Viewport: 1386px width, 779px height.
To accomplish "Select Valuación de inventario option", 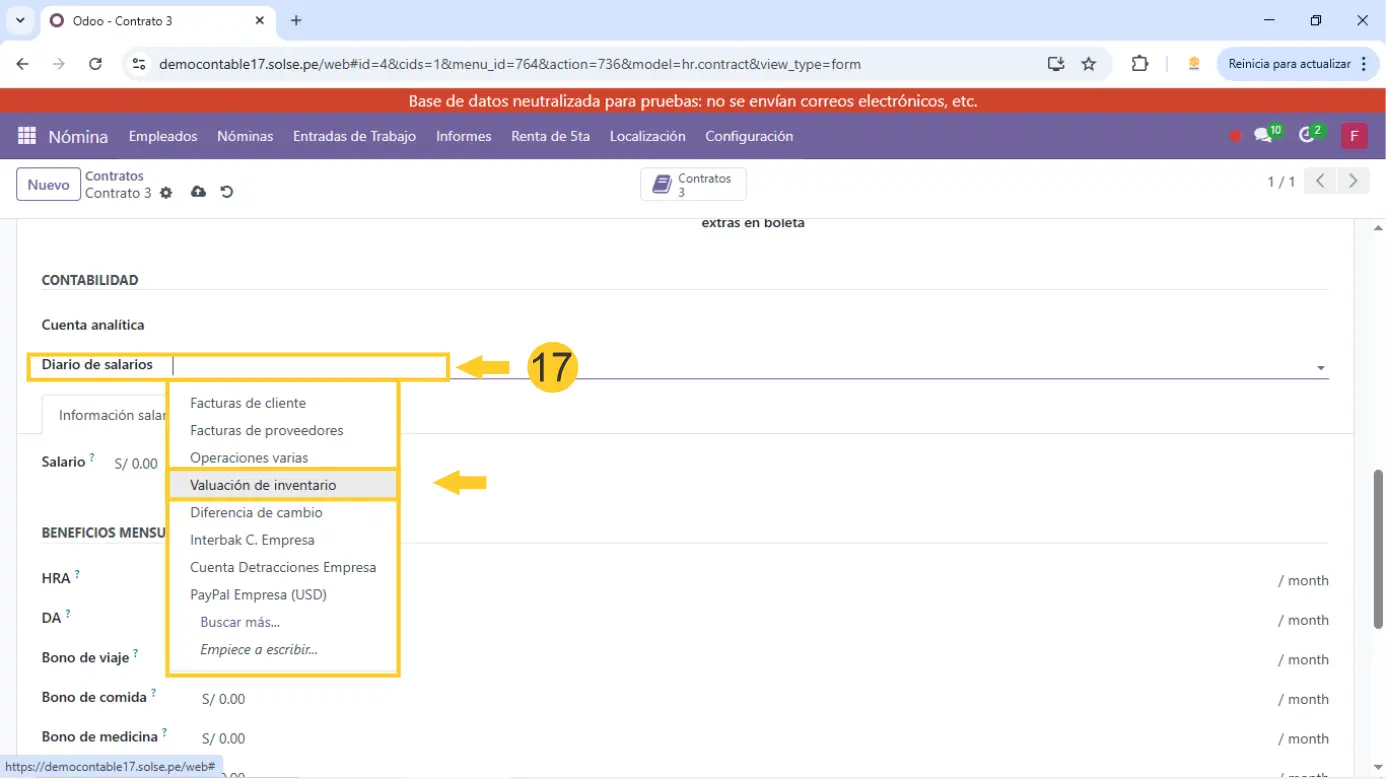I will coord(263,485).
